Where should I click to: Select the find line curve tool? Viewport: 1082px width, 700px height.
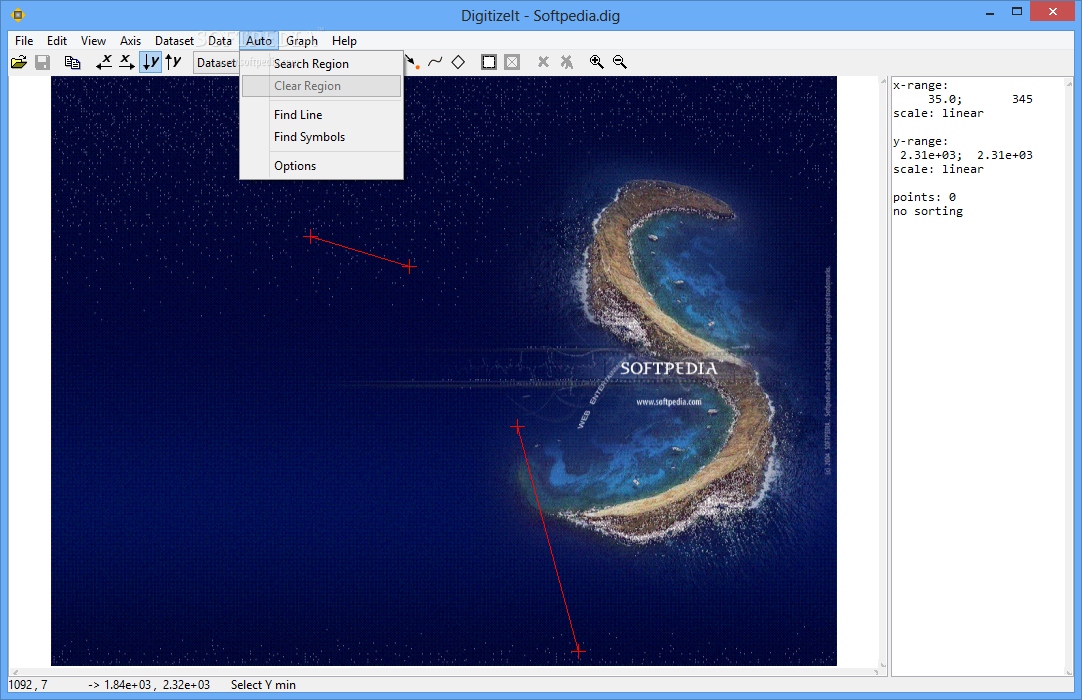pyautogui.click(x=435, y=62)
